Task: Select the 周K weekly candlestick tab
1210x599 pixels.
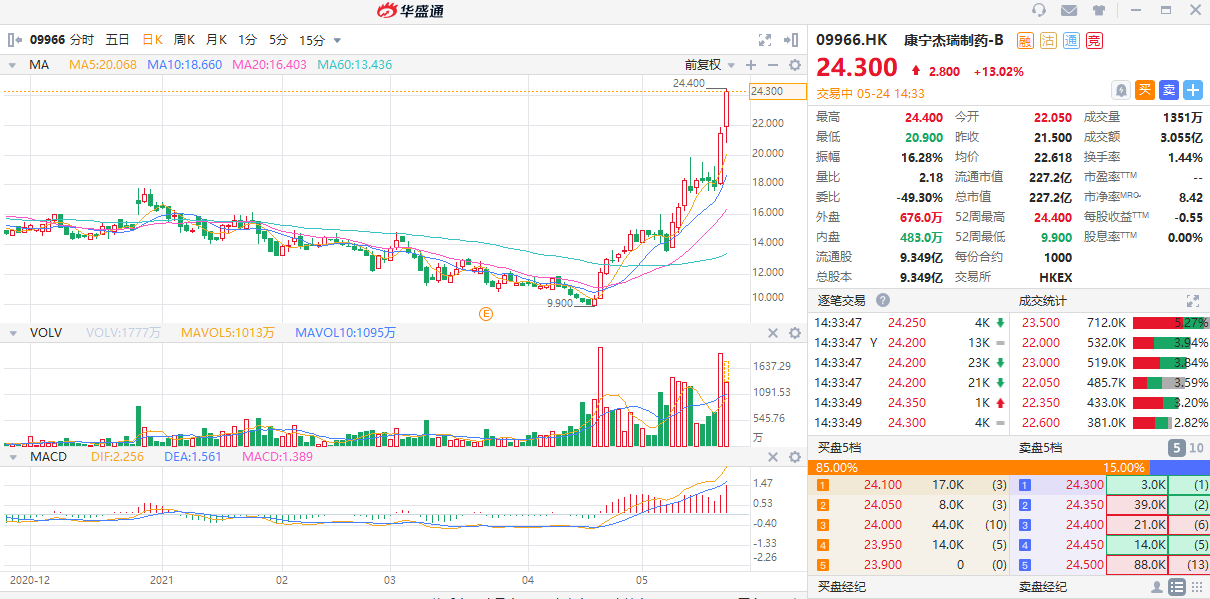Action: tap(184, 40)
